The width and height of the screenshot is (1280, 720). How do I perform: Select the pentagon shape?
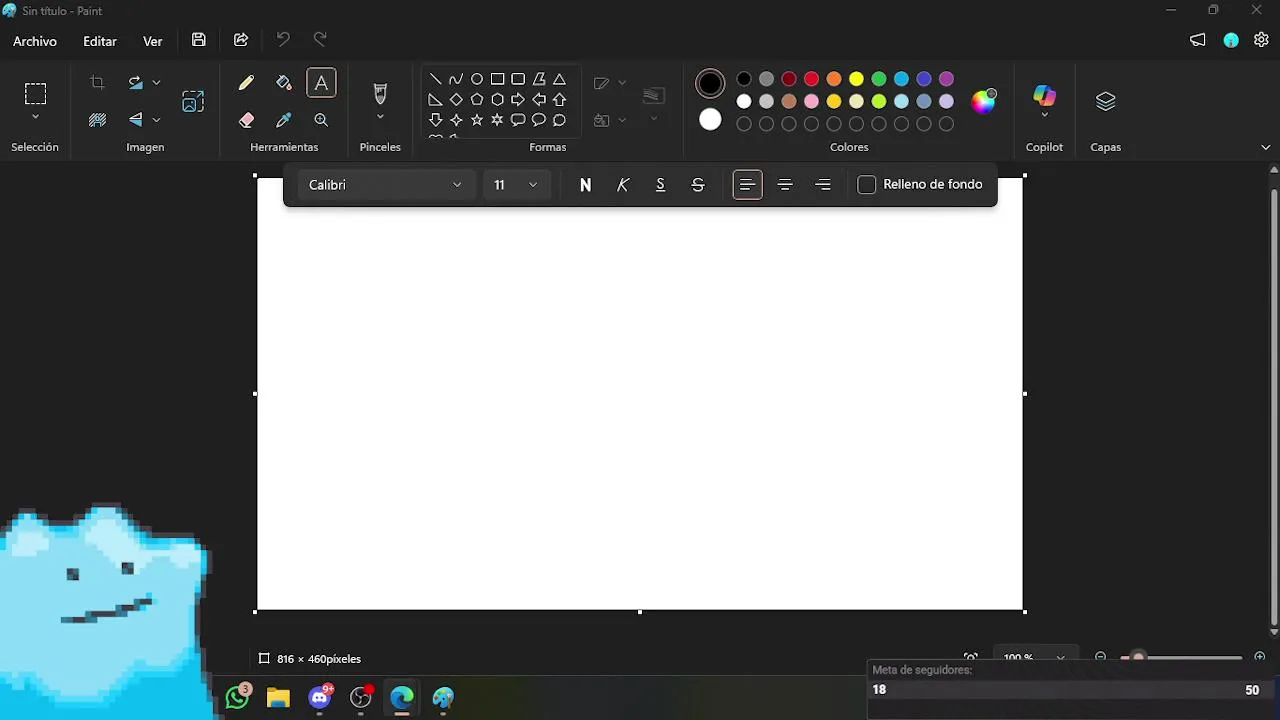click(477, 100)
